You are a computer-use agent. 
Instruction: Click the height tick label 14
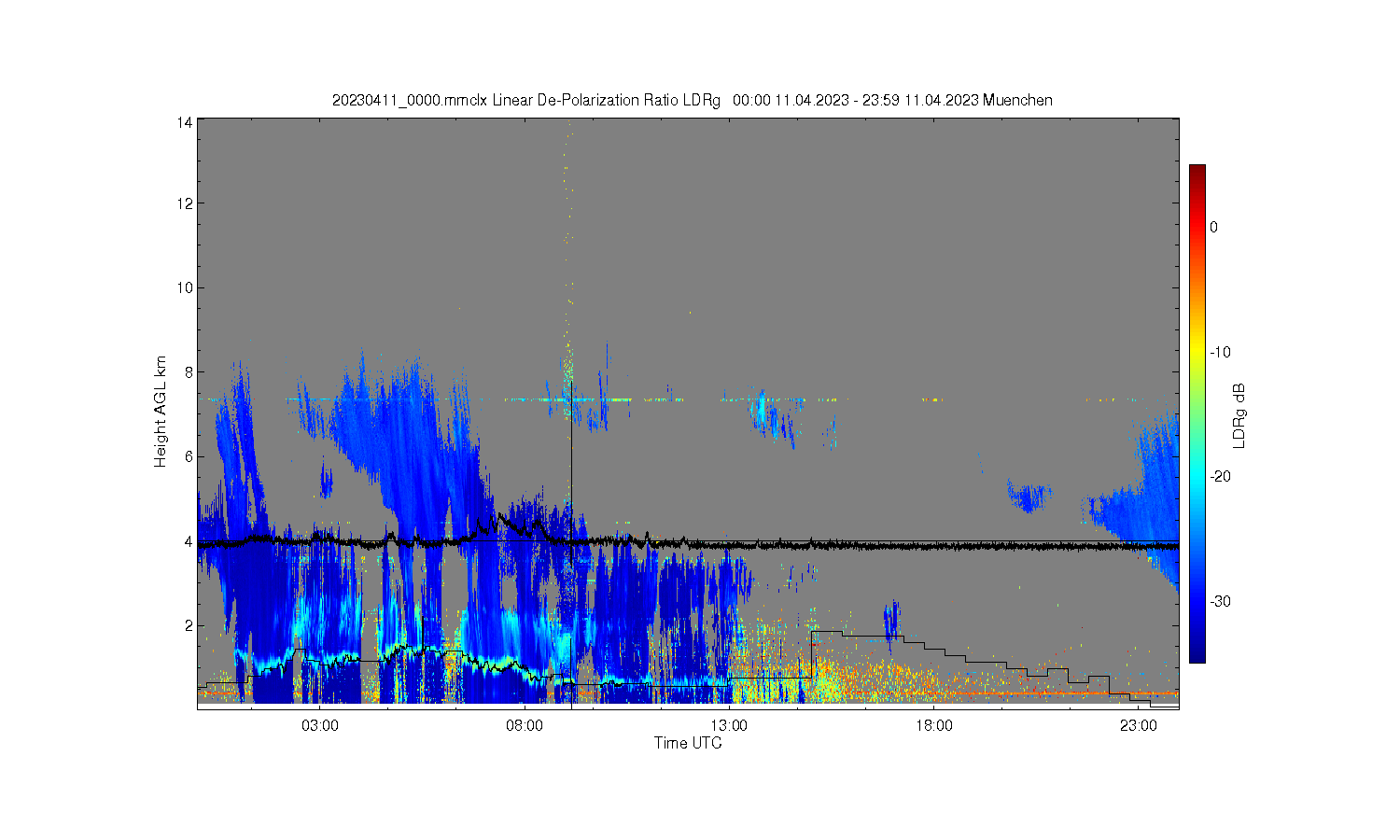[x=185, y=122]
